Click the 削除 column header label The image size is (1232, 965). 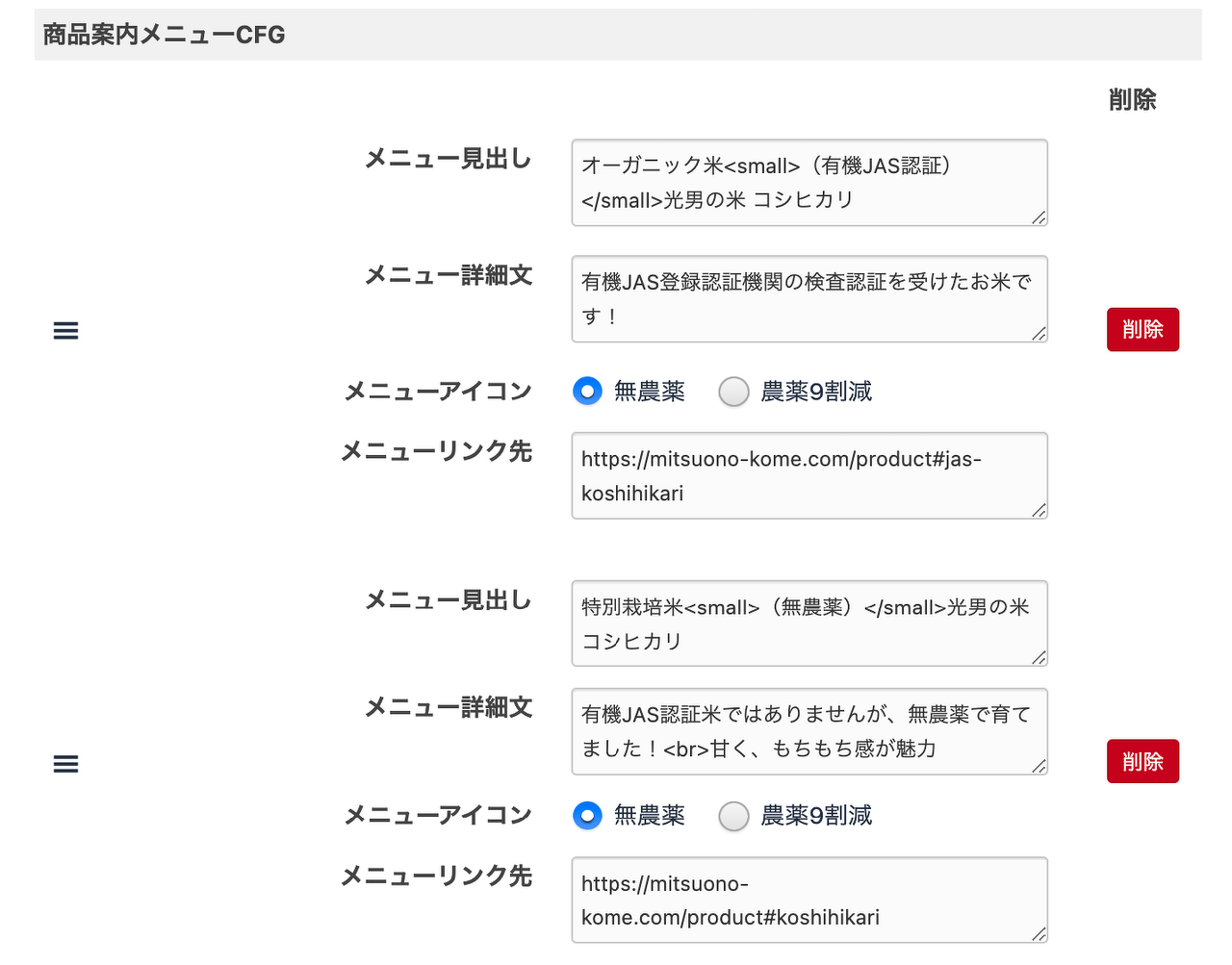tap(1132, 100)
